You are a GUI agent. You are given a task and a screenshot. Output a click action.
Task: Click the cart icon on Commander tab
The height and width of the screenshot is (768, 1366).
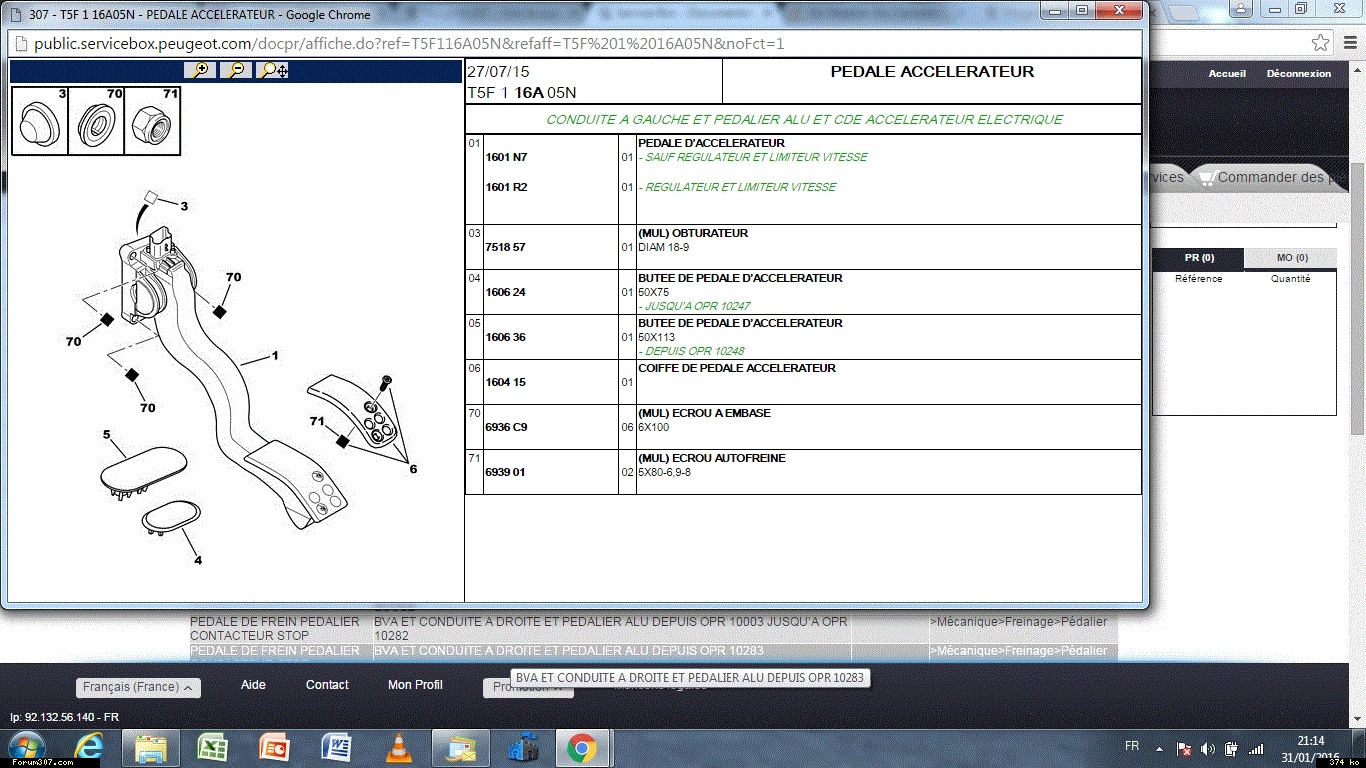(1206, 178)
